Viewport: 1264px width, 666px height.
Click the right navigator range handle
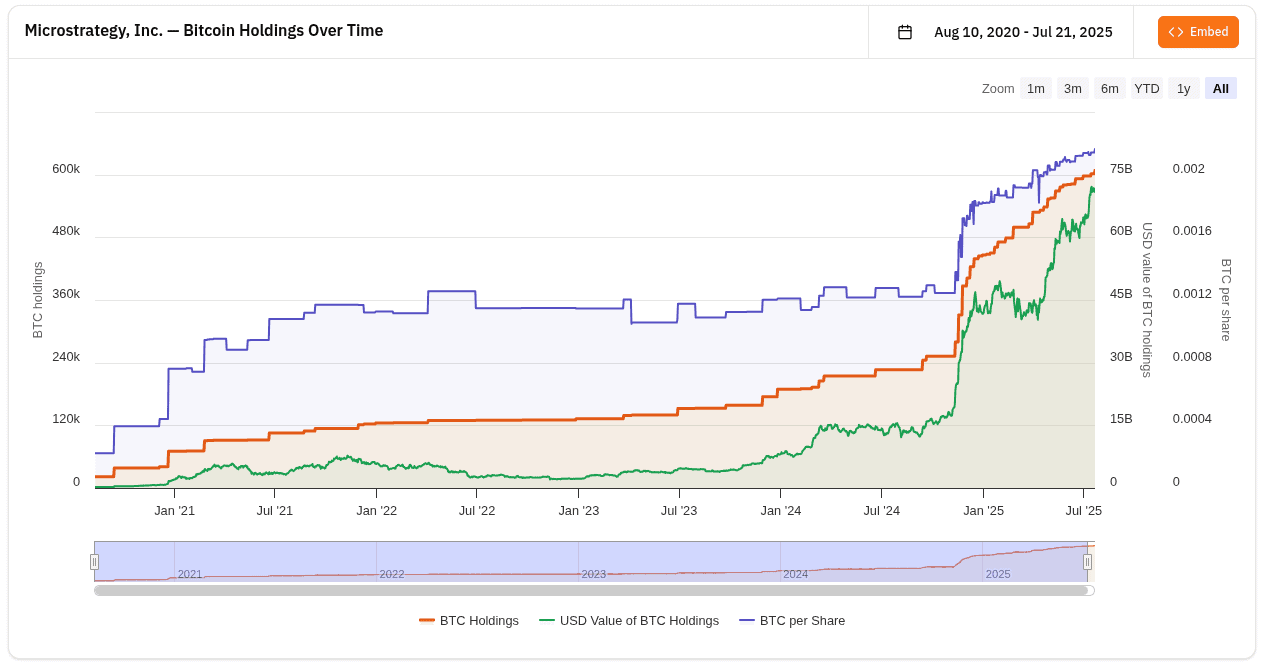click(x=1087, y=562)
